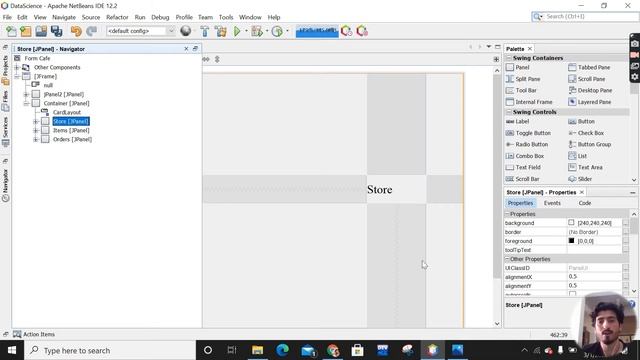
Task: Collapse the Swing Controls palette section
Action: pos(509,112)
